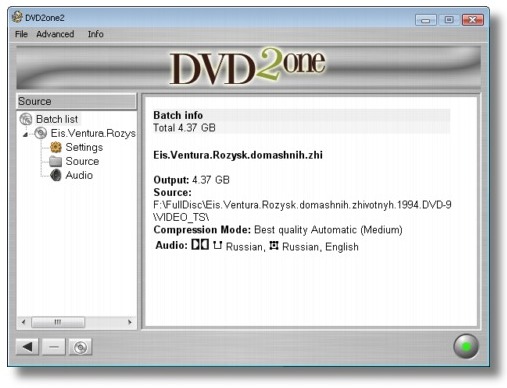Viewport: 507px width, 388px height.
Task: Select the Audio tree entry
Action: [79, 175]
